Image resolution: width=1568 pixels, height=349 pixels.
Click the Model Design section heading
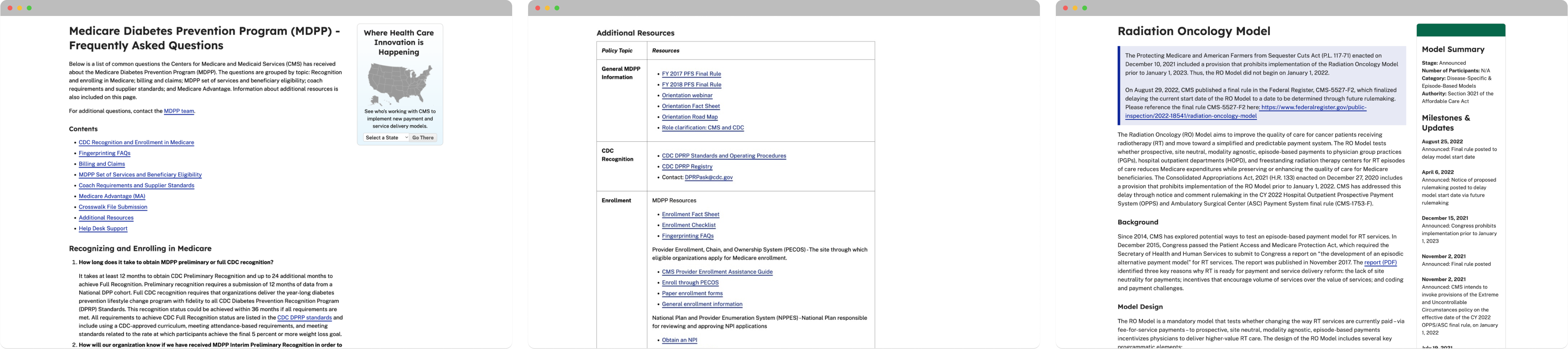tap(1140, 307)
